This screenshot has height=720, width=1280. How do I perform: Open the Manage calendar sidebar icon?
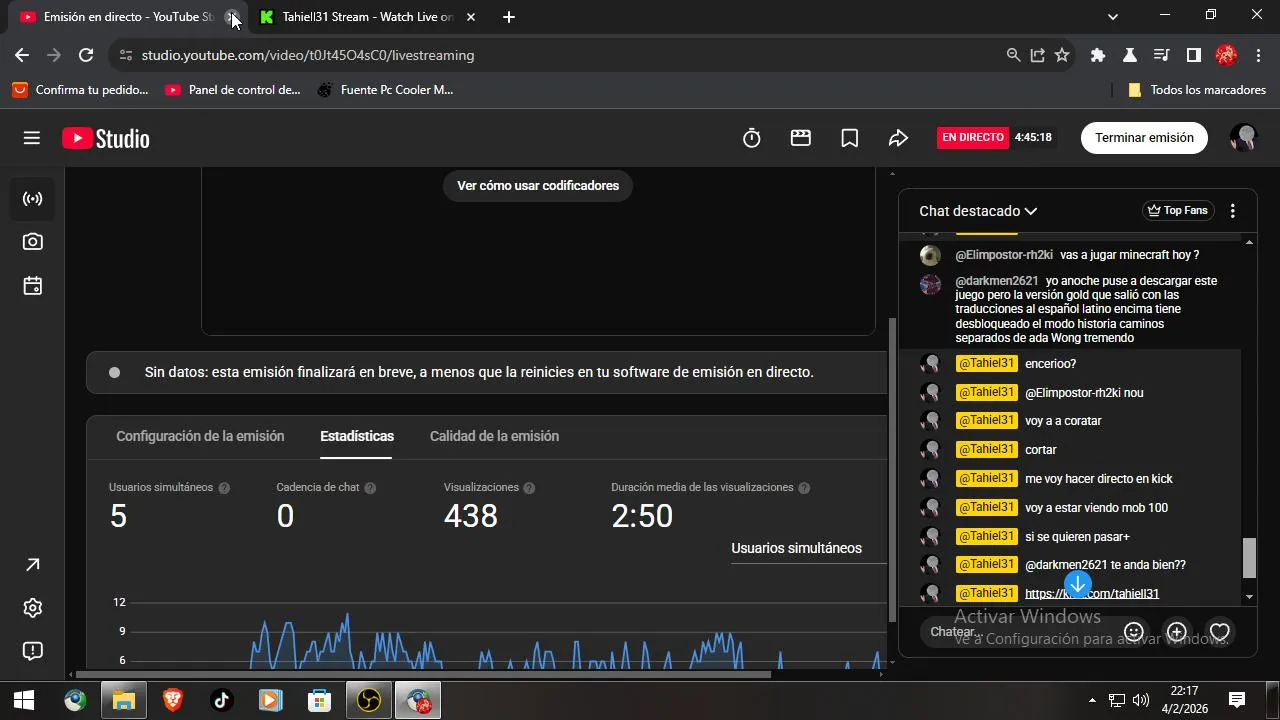(x=33, y=286)
